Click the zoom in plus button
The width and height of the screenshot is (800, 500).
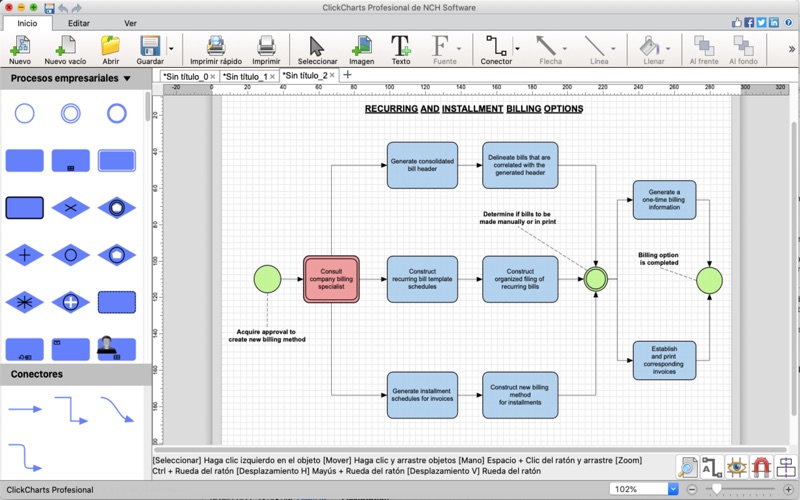(788, 489)
